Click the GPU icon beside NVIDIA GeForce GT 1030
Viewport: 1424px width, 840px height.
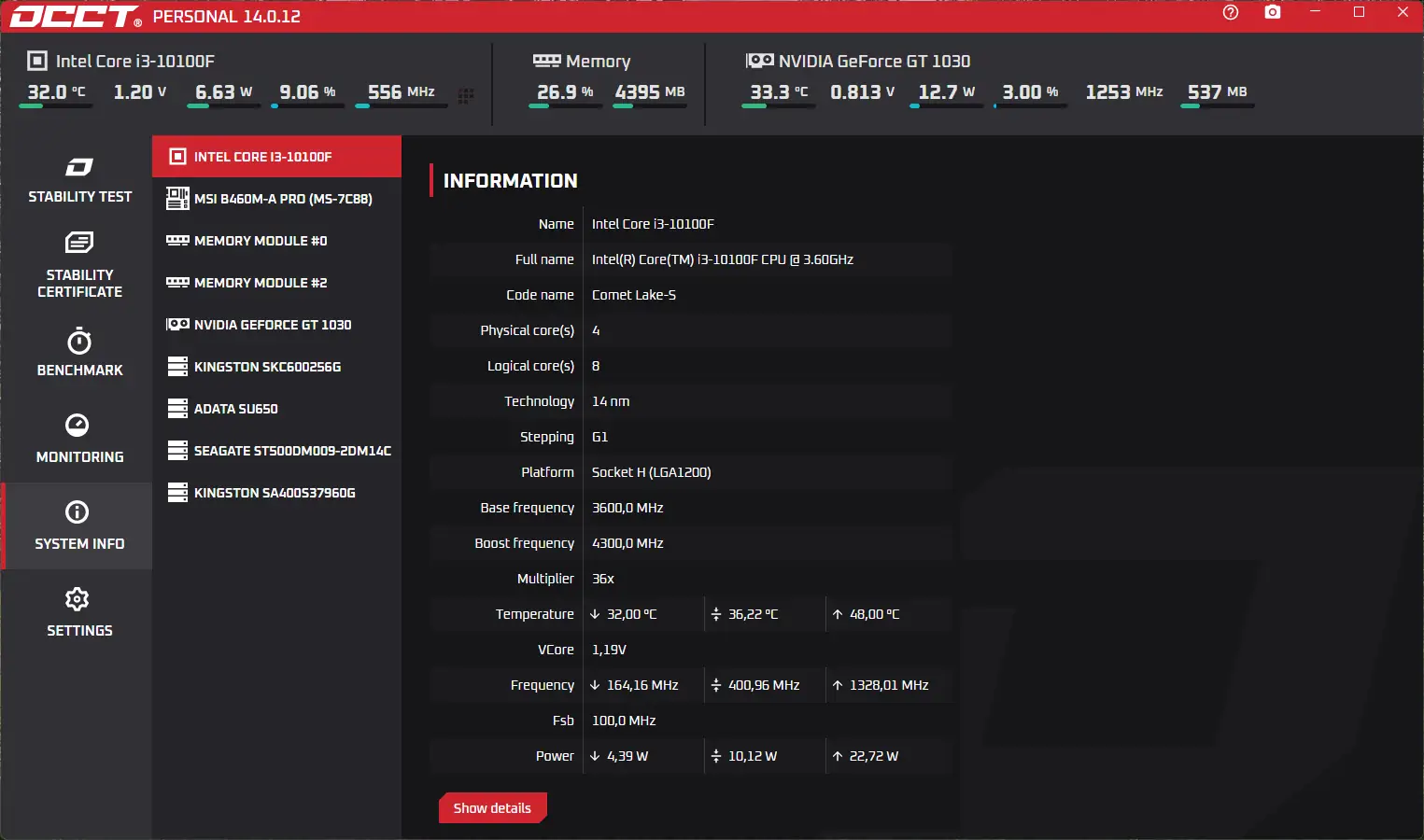tap(177, 324)
